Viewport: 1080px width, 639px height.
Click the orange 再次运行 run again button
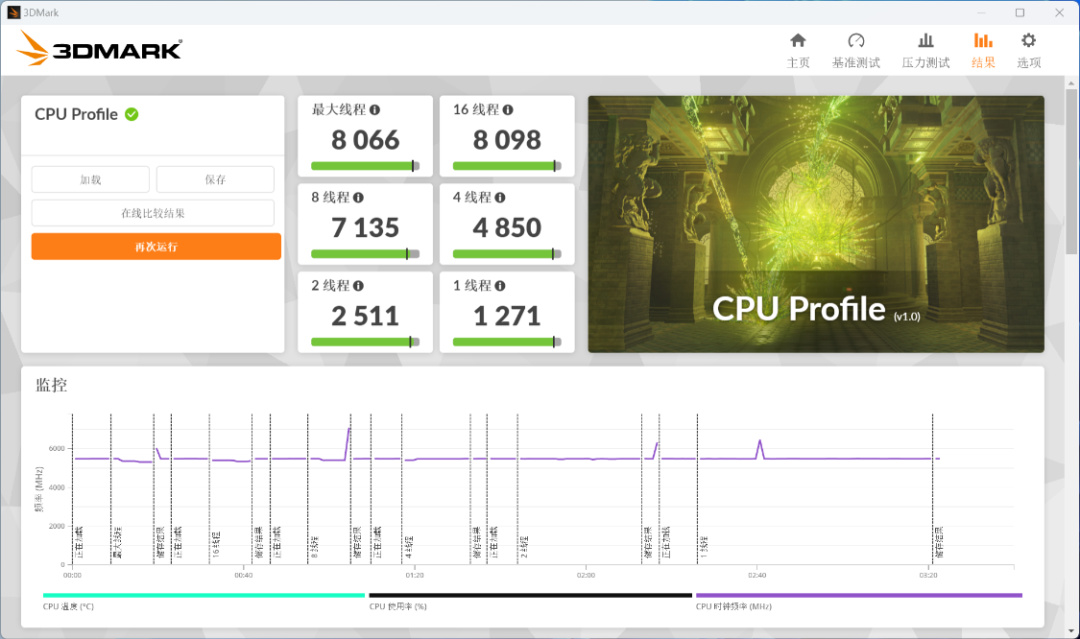pyautogui.click(x=156, y=247)
